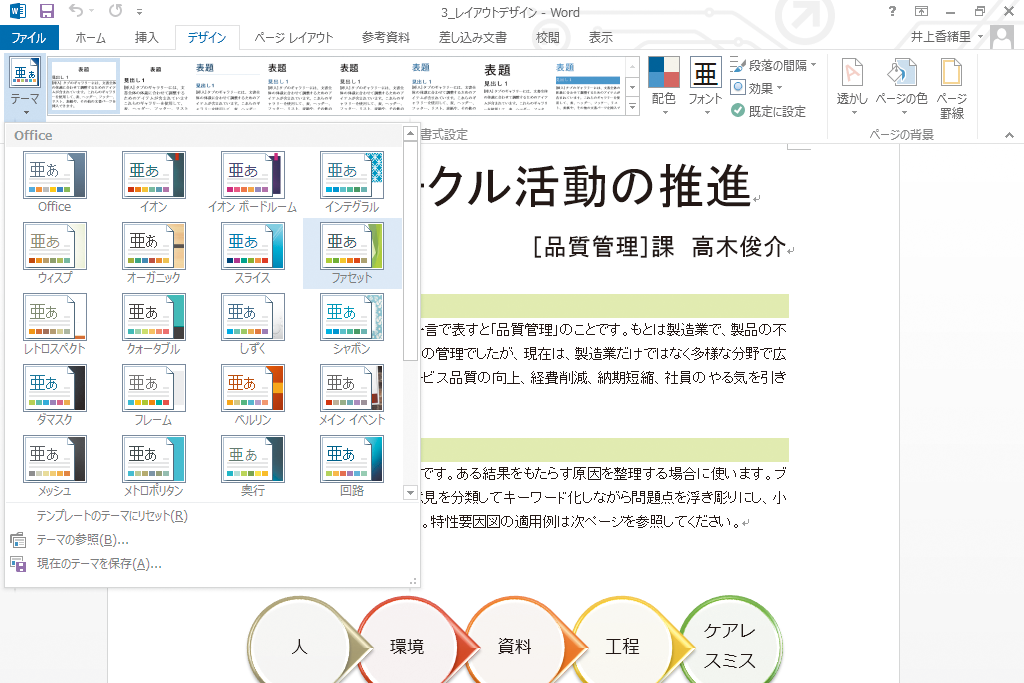Screen dimensions: 1024x683
Task: Select first style set thumbnail in gallery
Action: [x=84, y=86]
